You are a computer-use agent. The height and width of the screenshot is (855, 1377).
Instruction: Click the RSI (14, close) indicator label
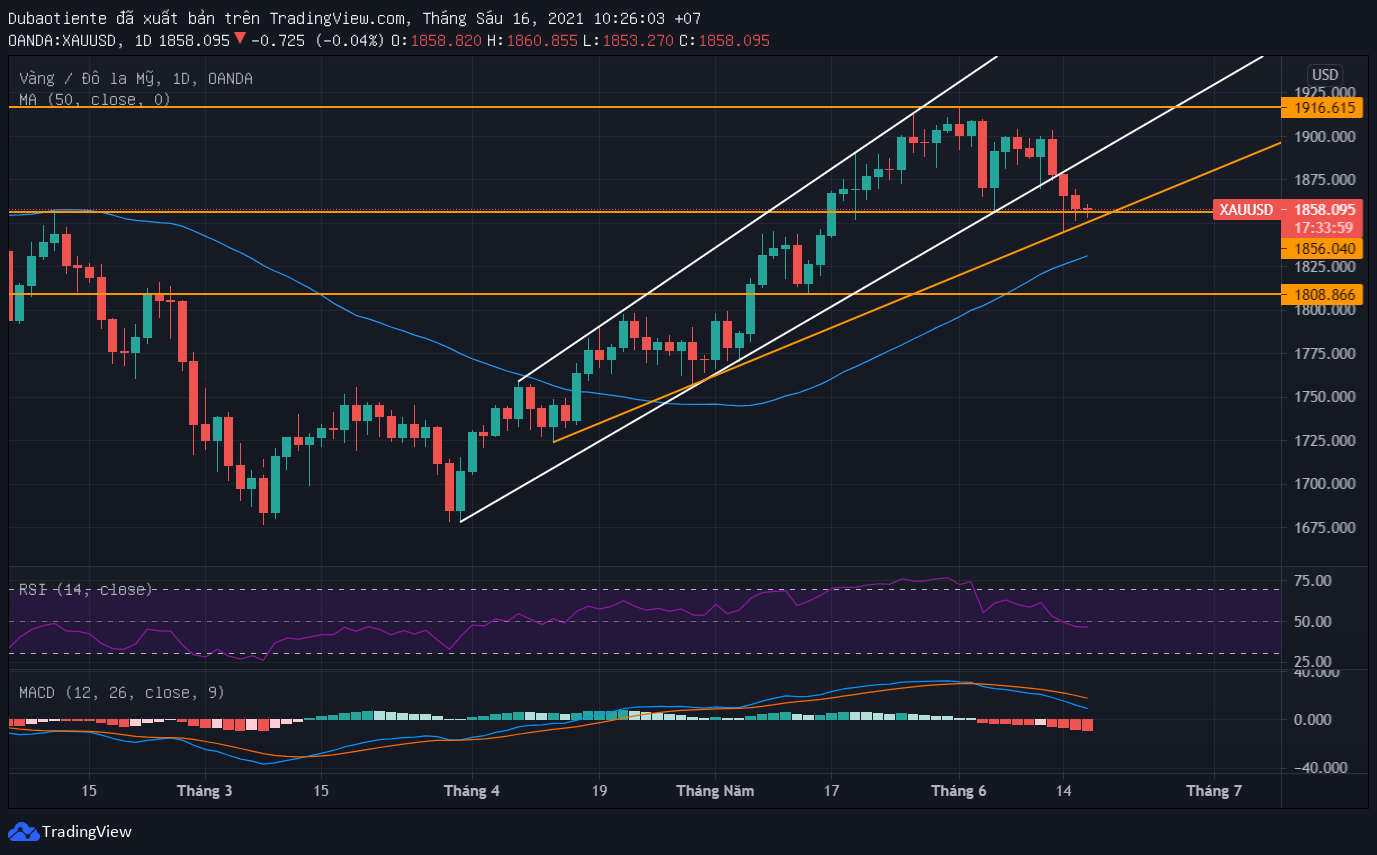tap(86, 590)
